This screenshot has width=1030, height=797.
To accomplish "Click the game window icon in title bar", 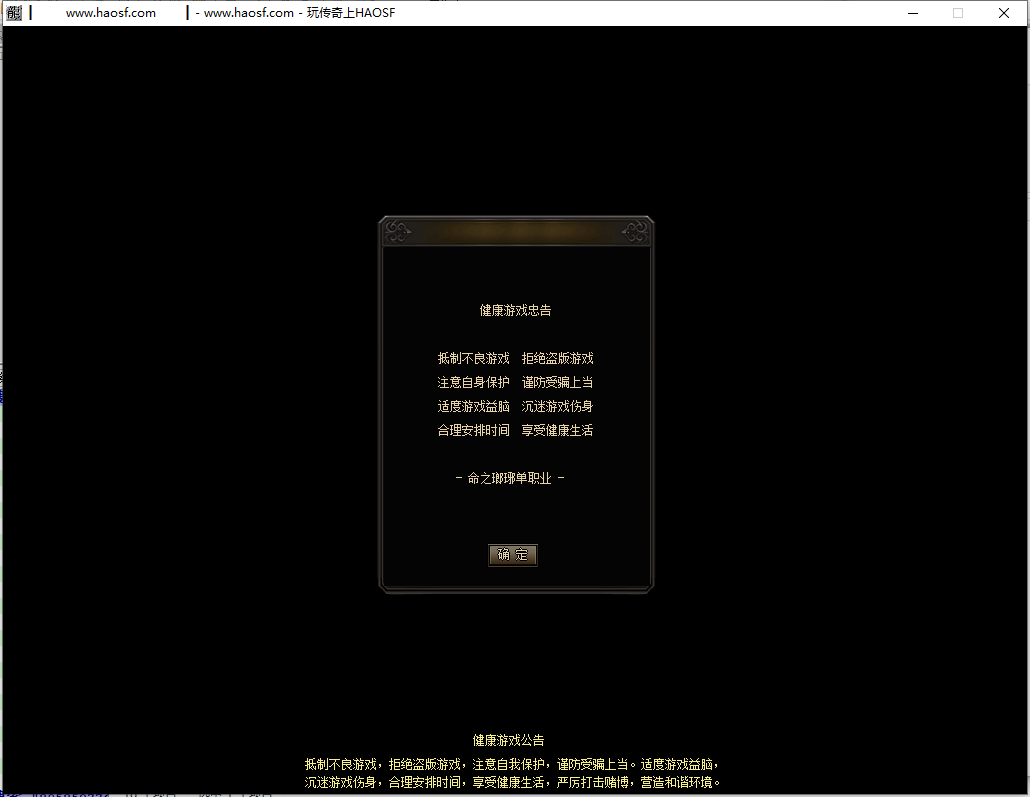I will click(14, 13).
